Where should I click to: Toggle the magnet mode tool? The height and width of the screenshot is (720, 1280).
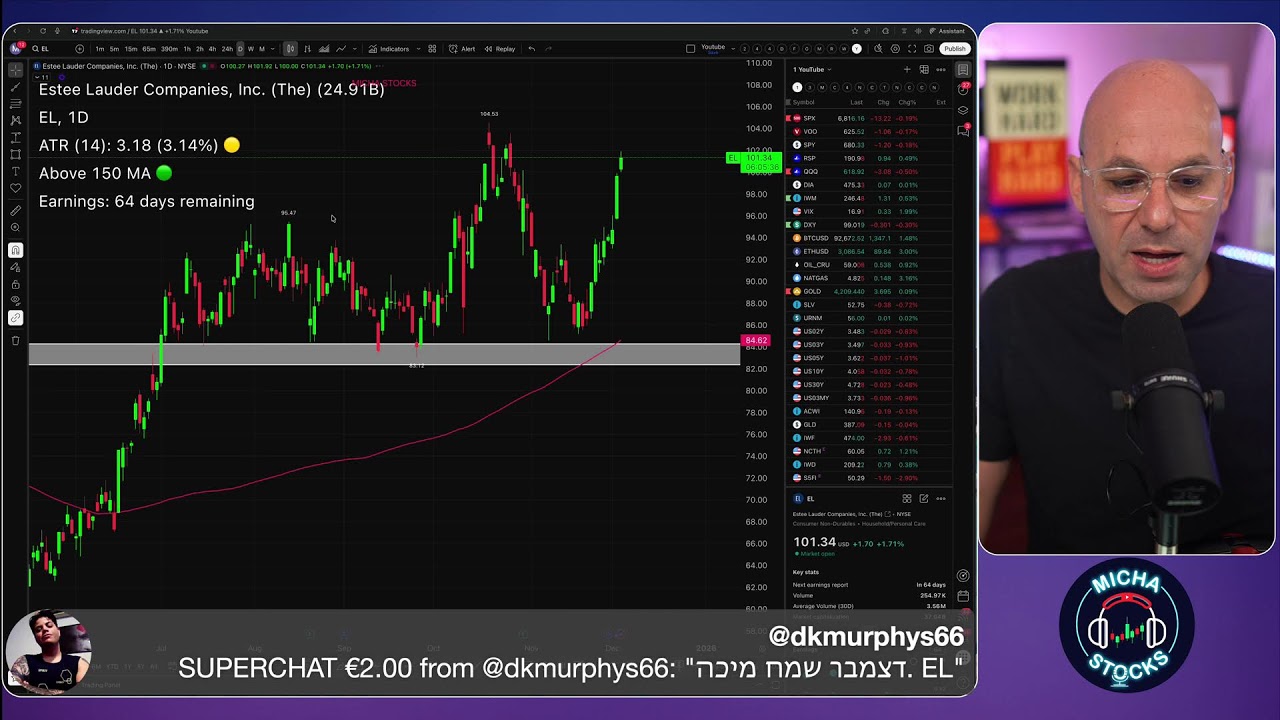click(16, 249)
